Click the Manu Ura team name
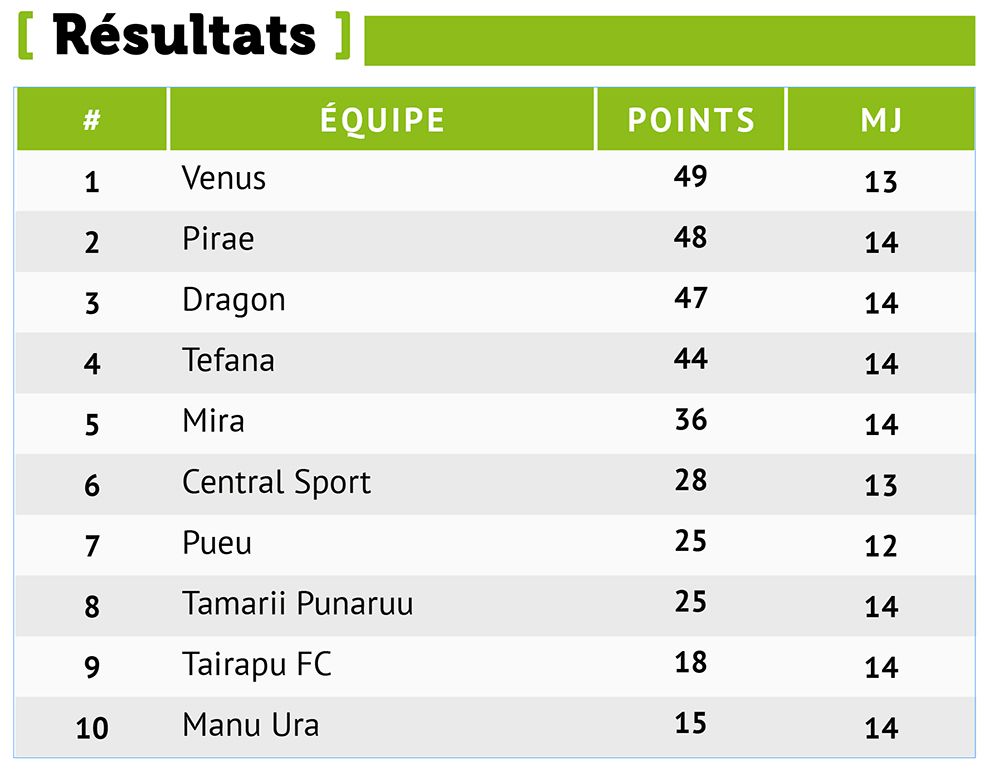 tap(250, 725)
